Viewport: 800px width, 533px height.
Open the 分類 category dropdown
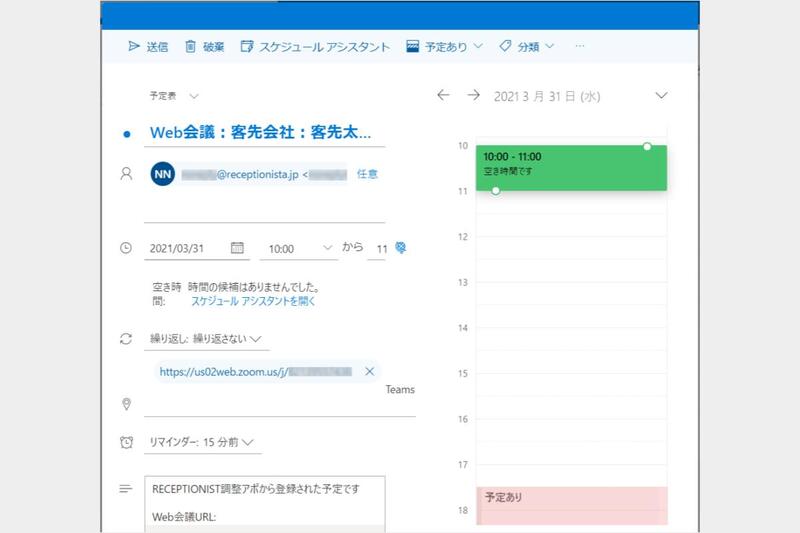pos(527,46)
